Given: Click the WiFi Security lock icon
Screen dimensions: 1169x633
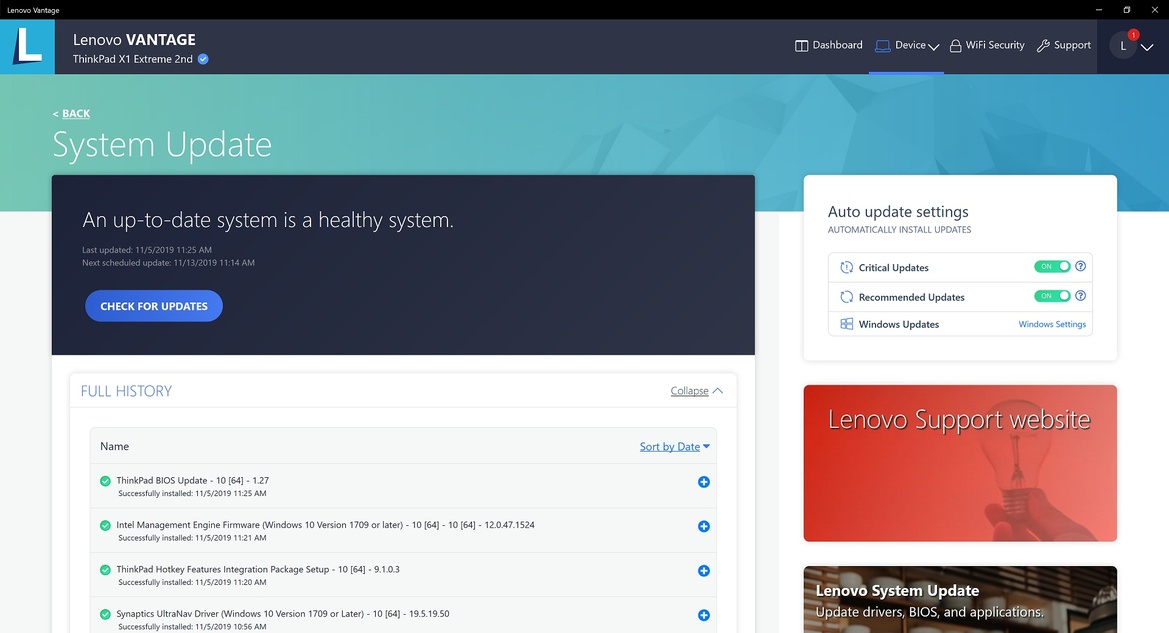Looking at the screenshot, I should coord(955,46).
